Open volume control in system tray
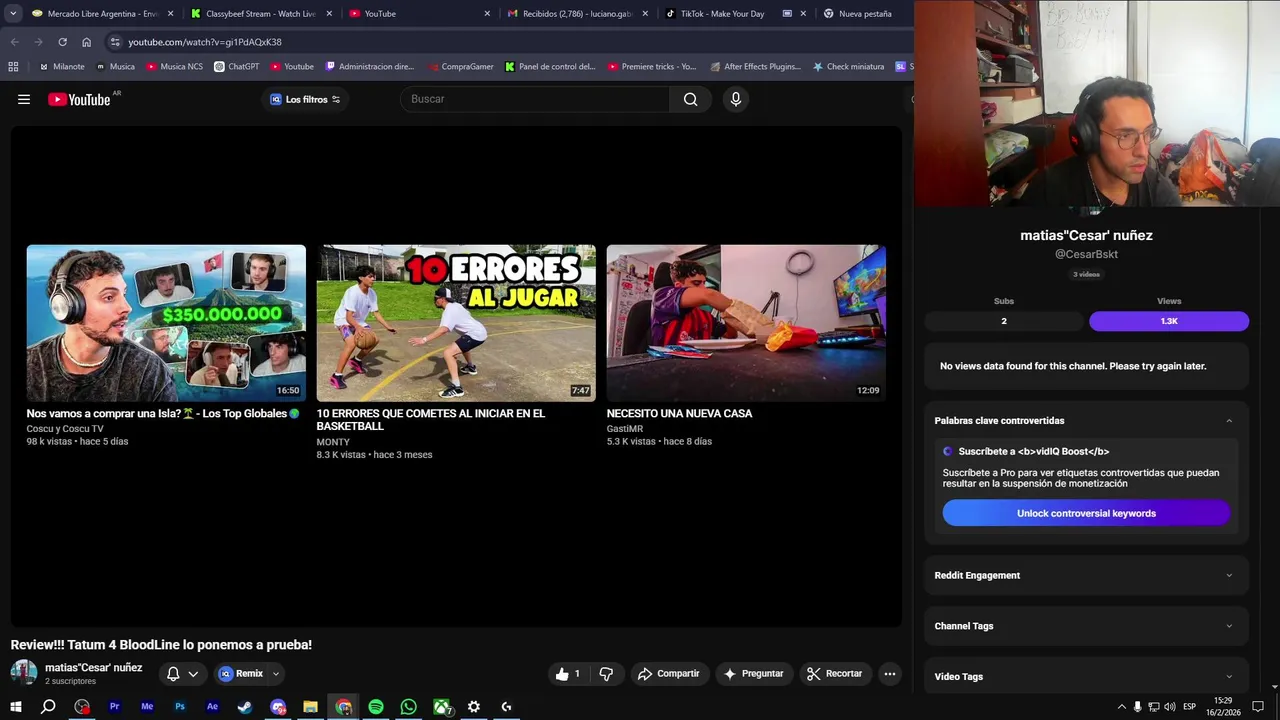This screenshot has height=720, width=1280. [1169, 707]
